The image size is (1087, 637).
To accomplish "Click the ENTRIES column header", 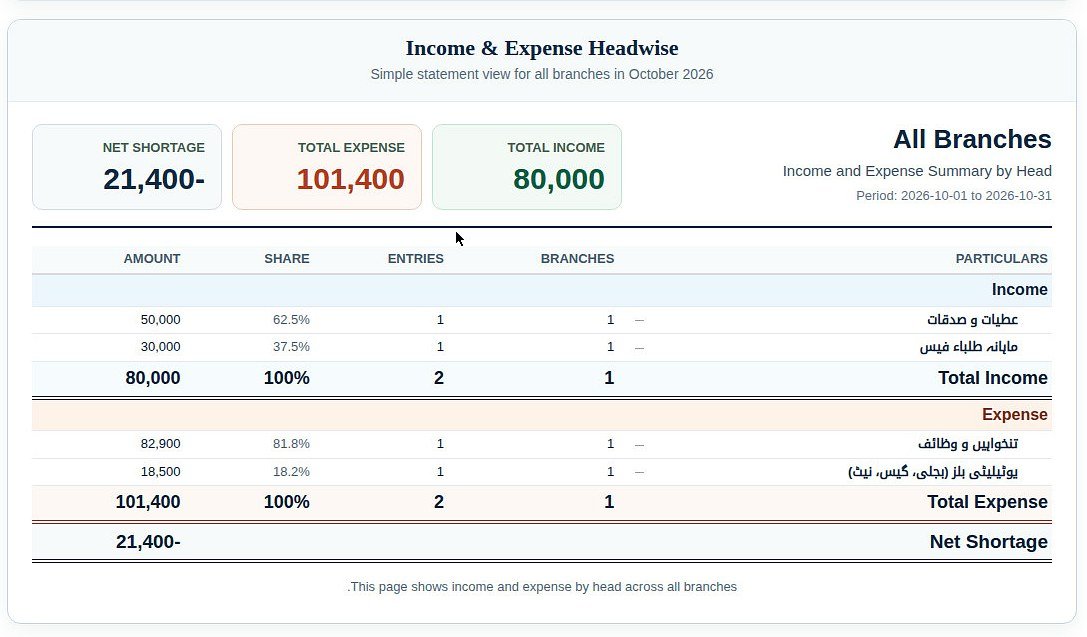I will (x=415, y=259).
